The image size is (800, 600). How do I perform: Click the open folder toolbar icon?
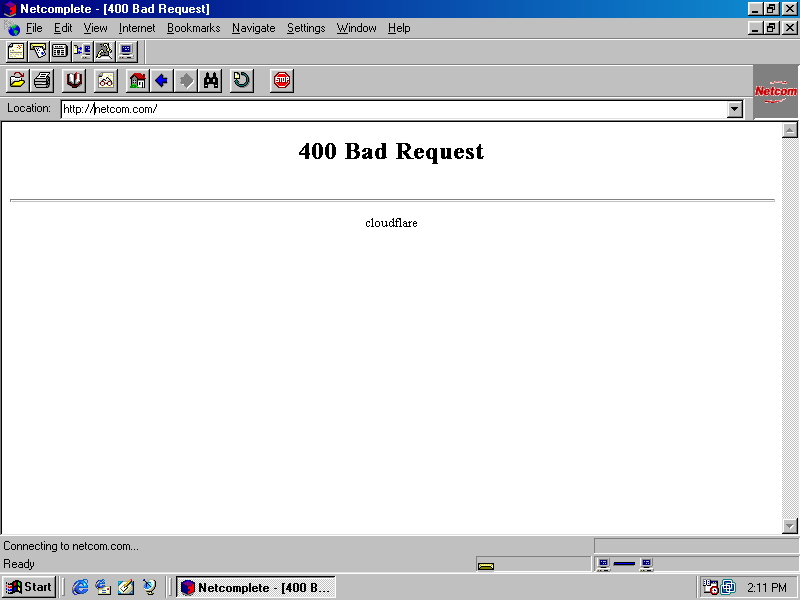17,80
